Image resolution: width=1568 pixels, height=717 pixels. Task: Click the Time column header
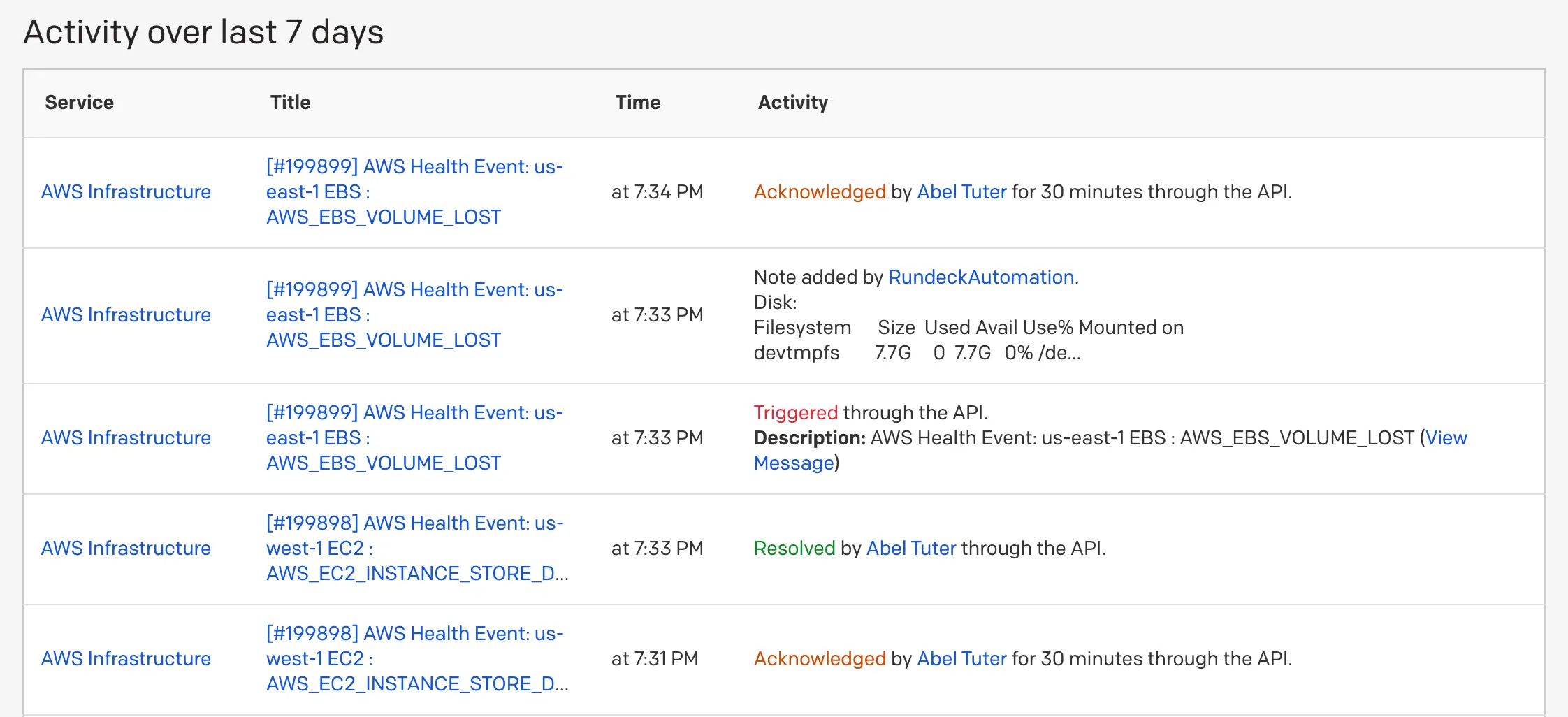click(x=637, y=103)
